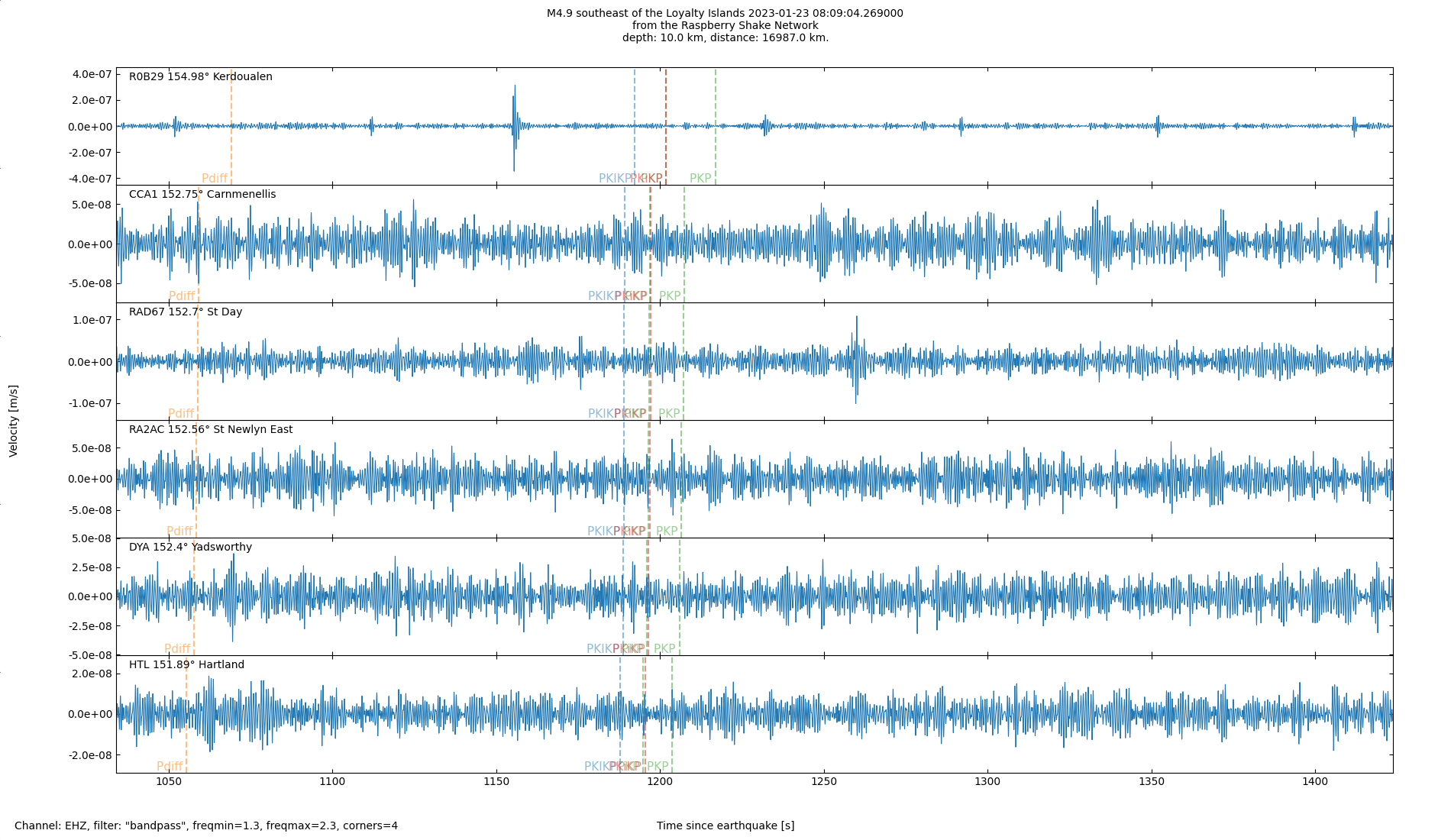
Task: Click the "depth: 10.0 km, distance: 16987.0 km." line
Action: point(725,37)
